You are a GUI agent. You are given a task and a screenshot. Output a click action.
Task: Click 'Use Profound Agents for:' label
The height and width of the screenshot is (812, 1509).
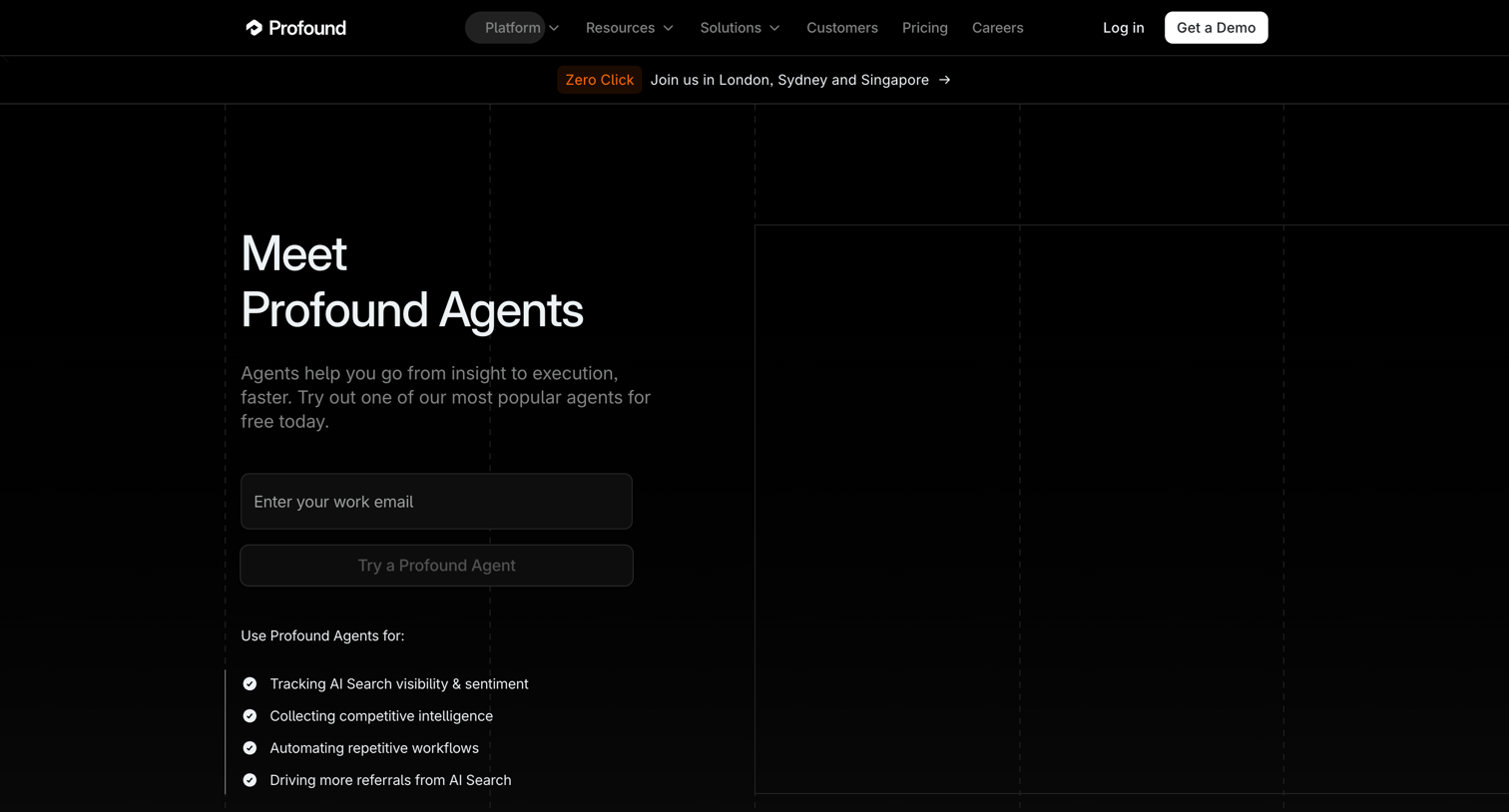click(322, 636)
